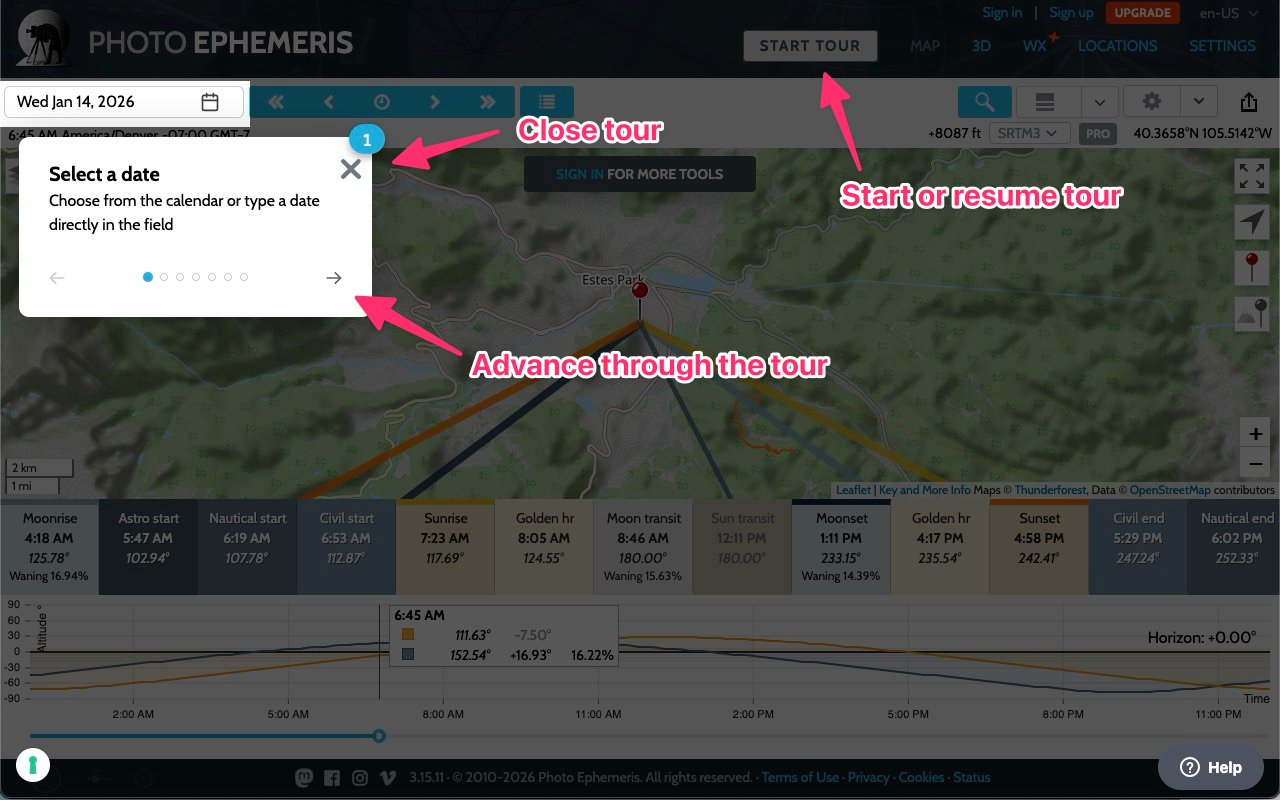Share via the export icon
1280x800 pixels.
point(1249,102)
